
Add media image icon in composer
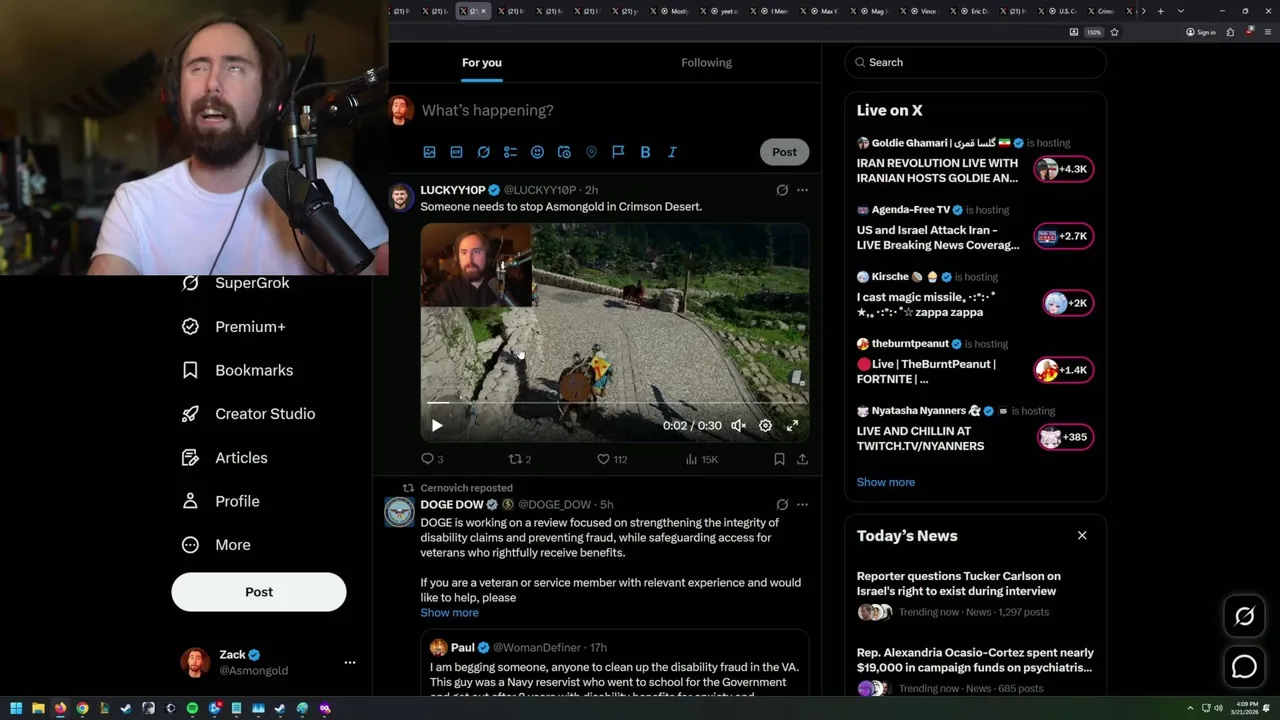click(x=429, y=152)
